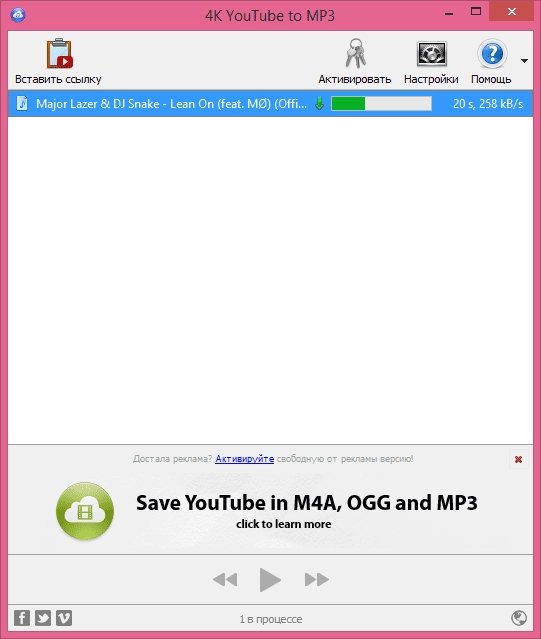Click the globe icon in the status bar
This screenshot has height=639, width=541.
pos(519,618)
